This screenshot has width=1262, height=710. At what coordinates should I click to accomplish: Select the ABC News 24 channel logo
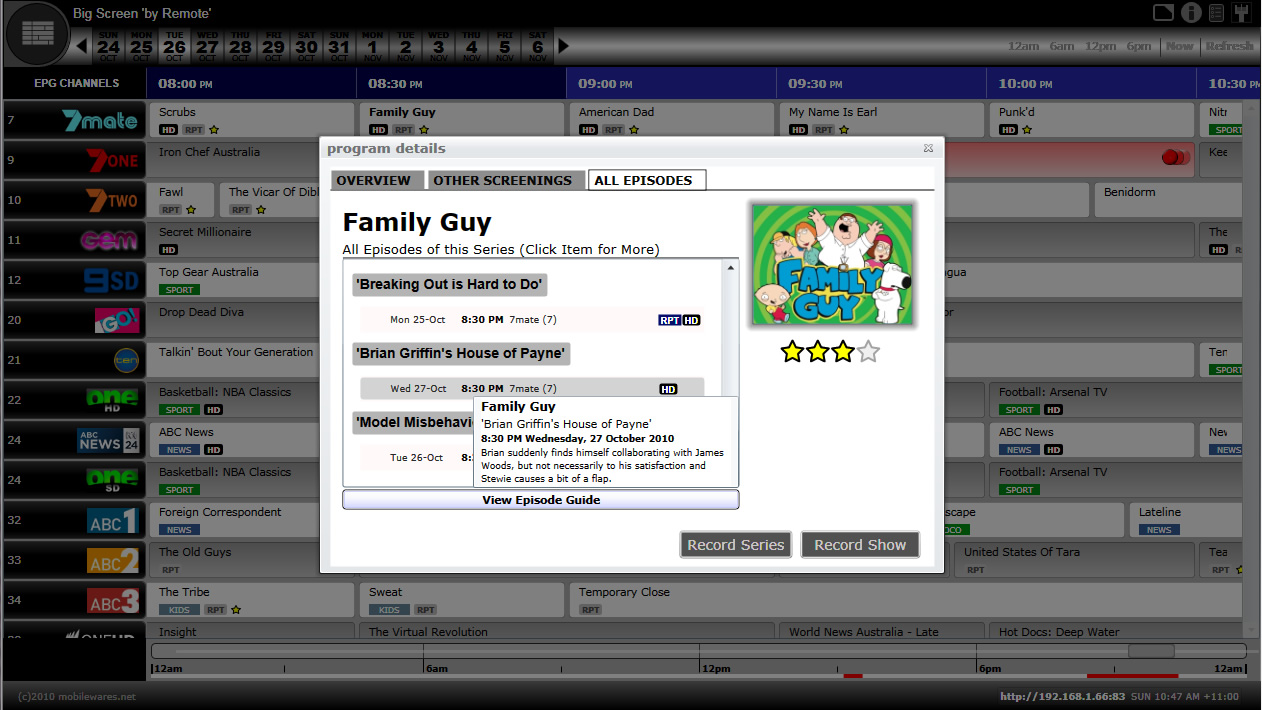point(108,440)
